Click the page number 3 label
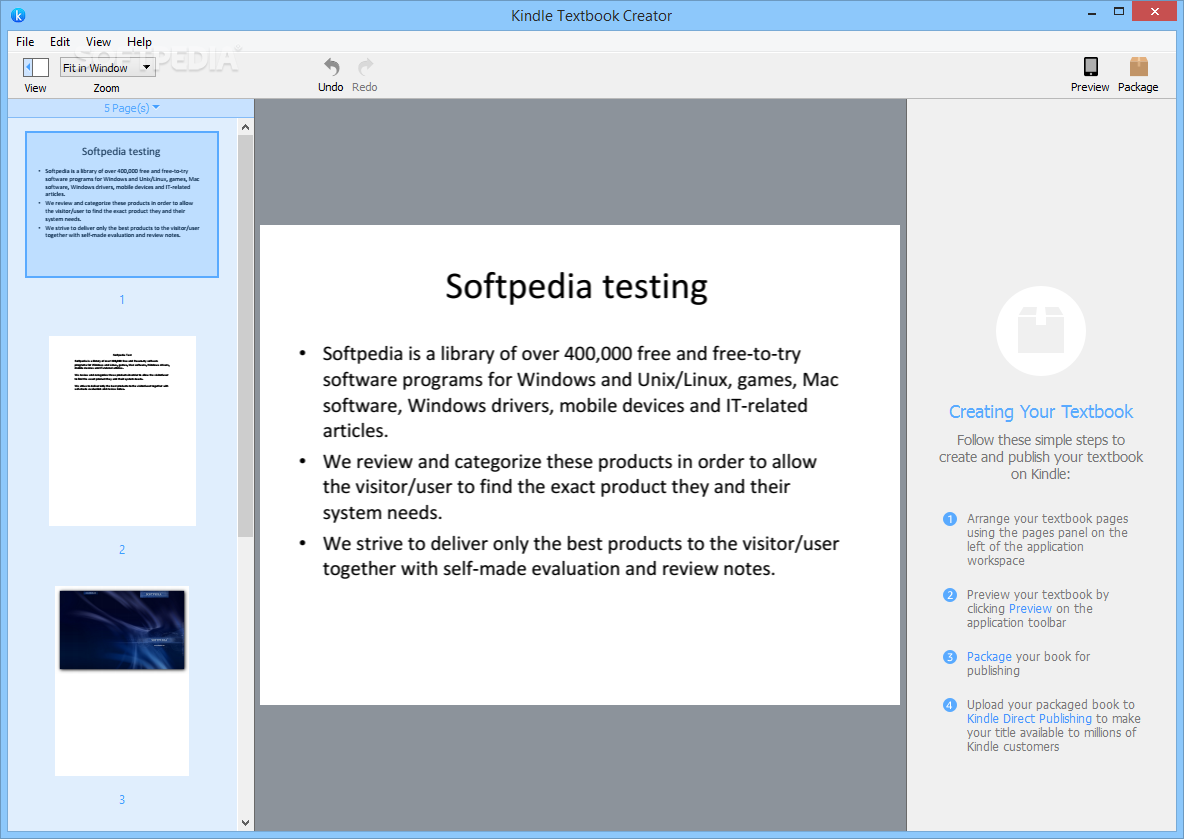The height and width of the screenshot is (839, 1184). [122, 800]
